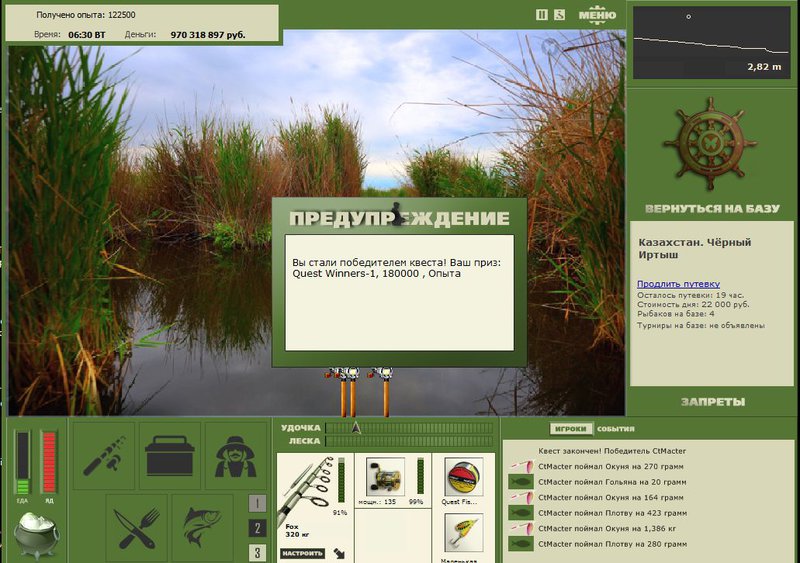Click the cooking cauldron icon

(36, 535)
